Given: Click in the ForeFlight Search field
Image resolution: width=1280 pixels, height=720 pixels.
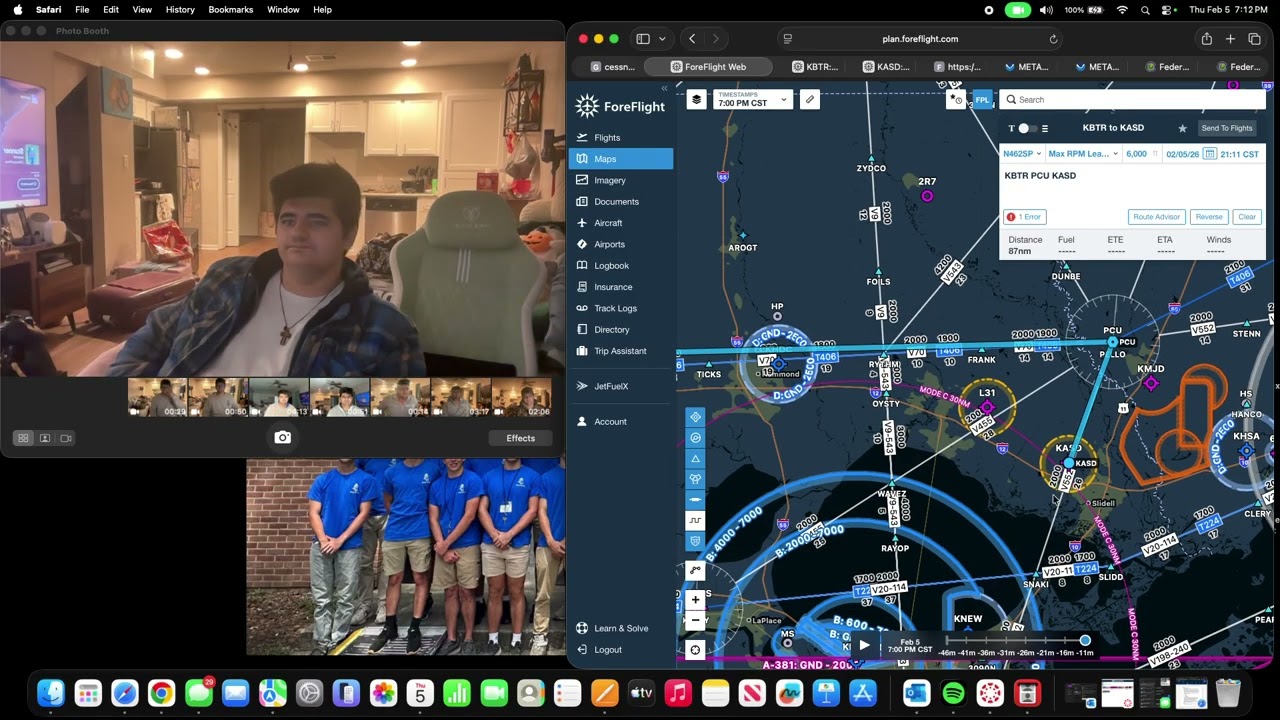Looking at the screenshot, I should tap(1133, 99).
